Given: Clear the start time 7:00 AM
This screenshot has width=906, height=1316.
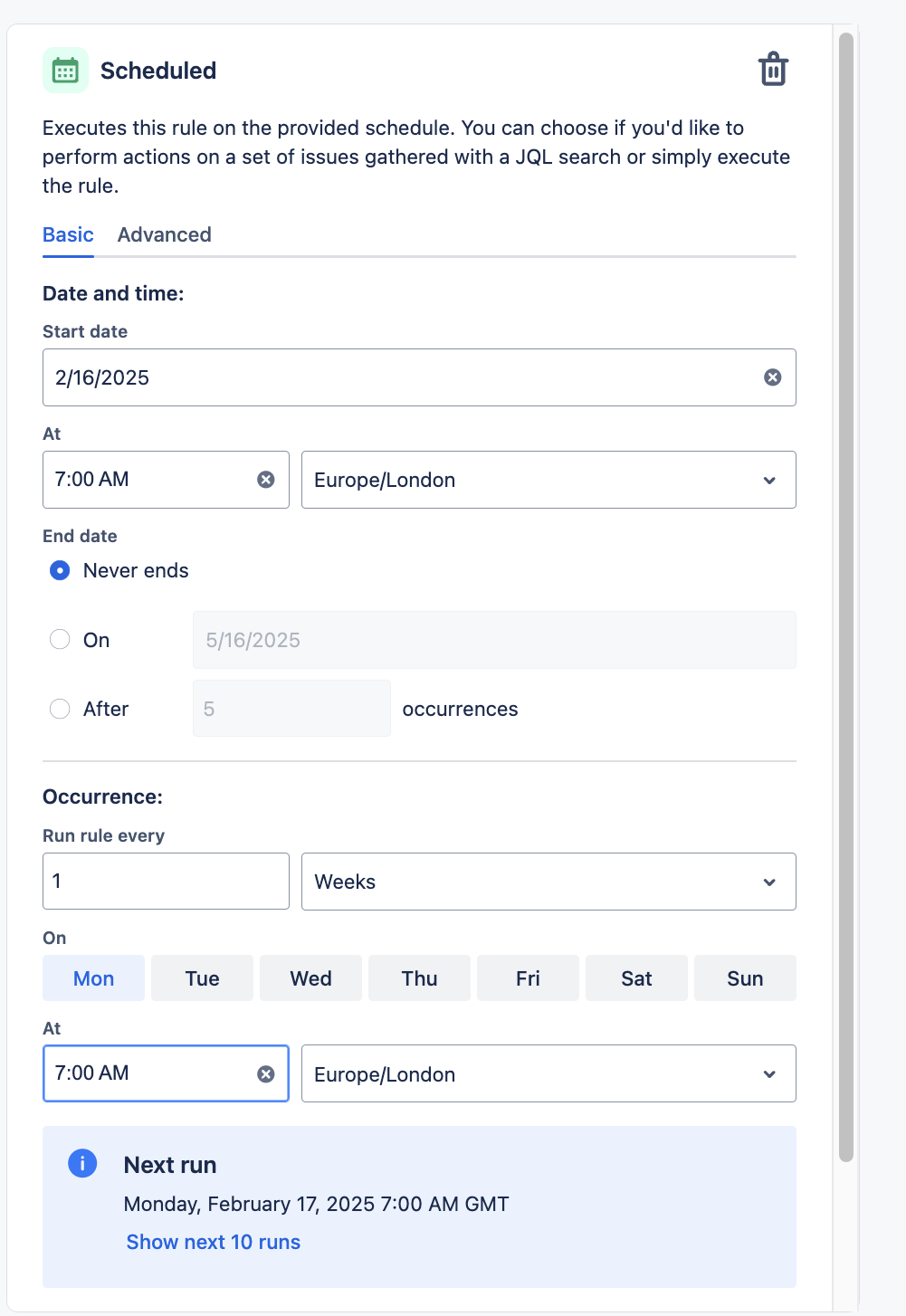Looking at the screenshot, I should pyautogui.click(x=265, y=480).
